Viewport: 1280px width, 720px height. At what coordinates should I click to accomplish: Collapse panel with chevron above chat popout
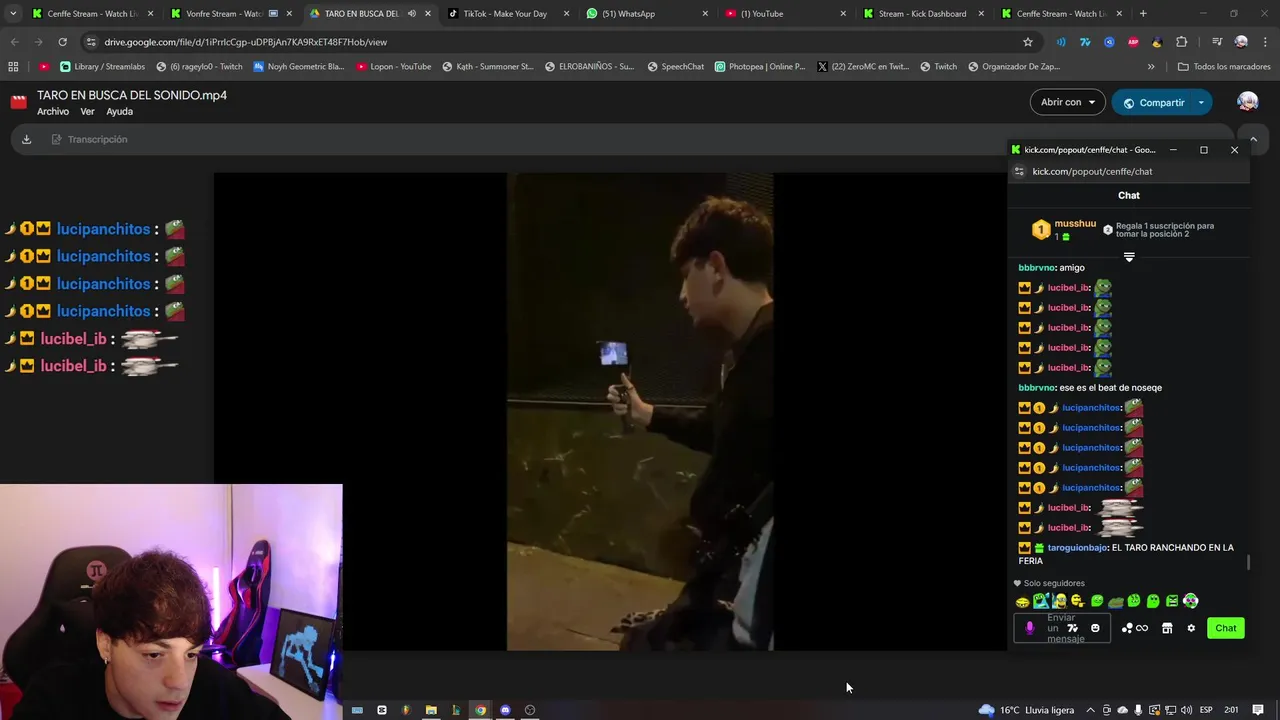point(1253,139)
